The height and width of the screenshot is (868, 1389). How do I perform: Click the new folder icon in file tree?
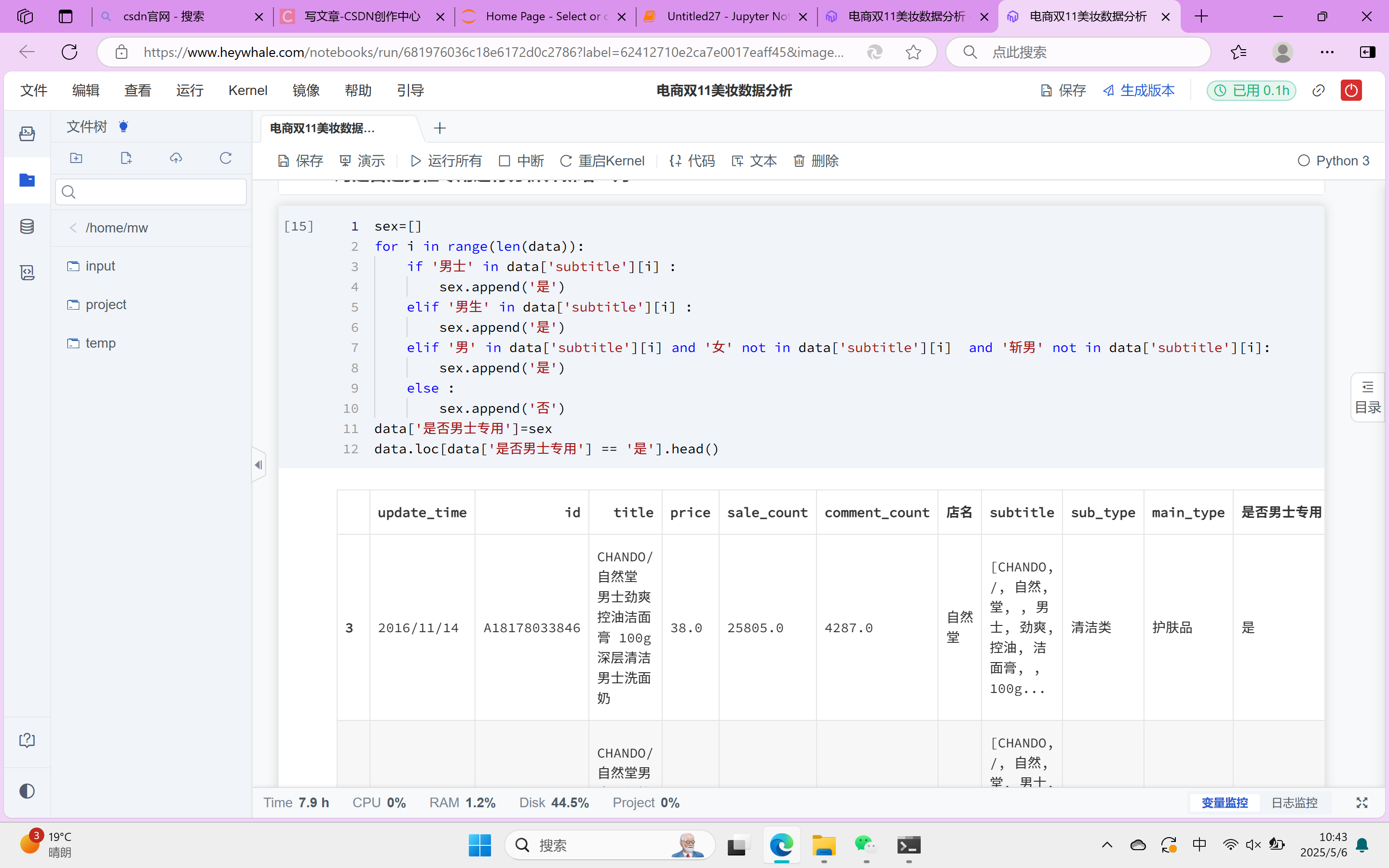(x=76, y=159)
